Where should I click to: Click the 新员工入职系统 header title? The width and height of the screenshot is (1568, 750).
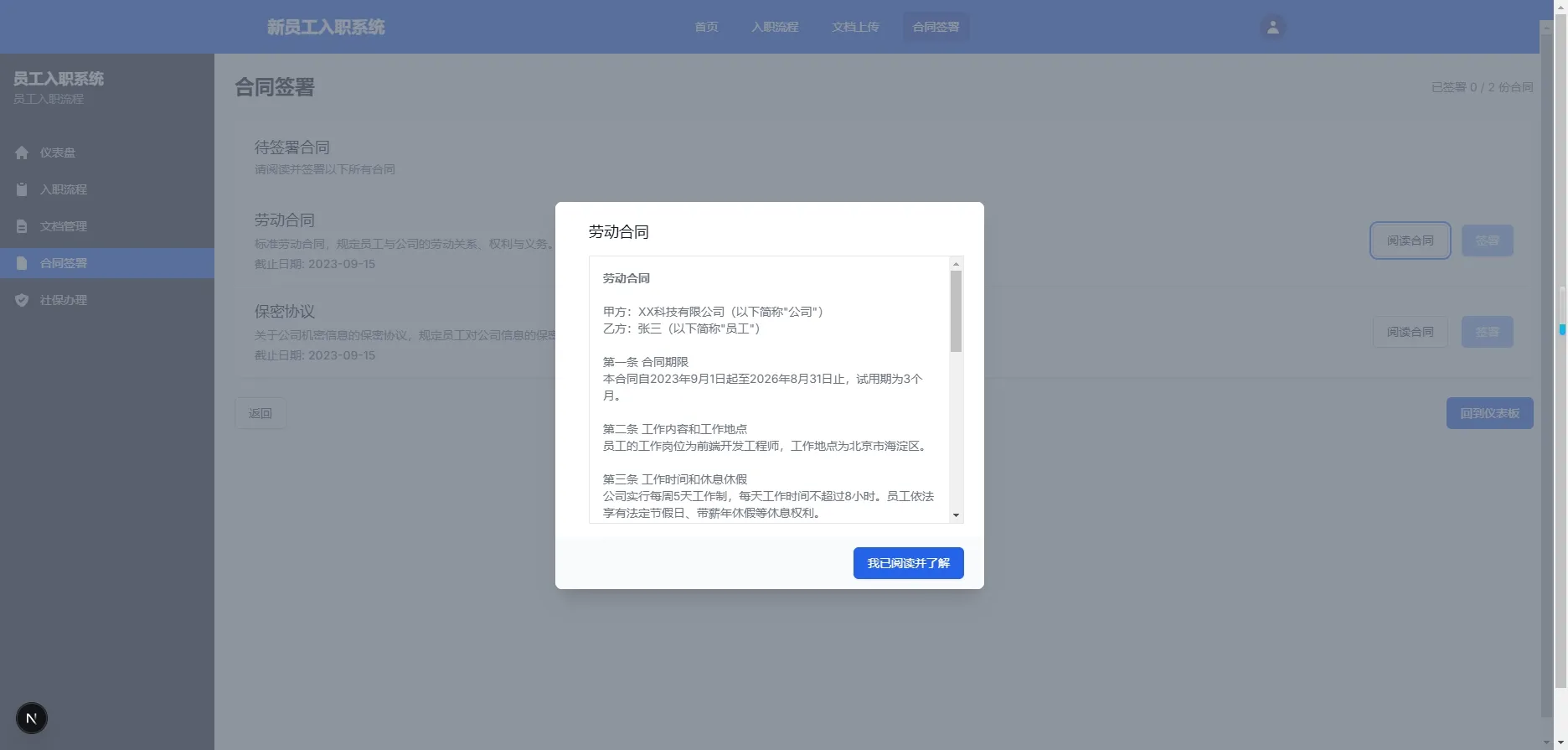click(x=326, y=27)
